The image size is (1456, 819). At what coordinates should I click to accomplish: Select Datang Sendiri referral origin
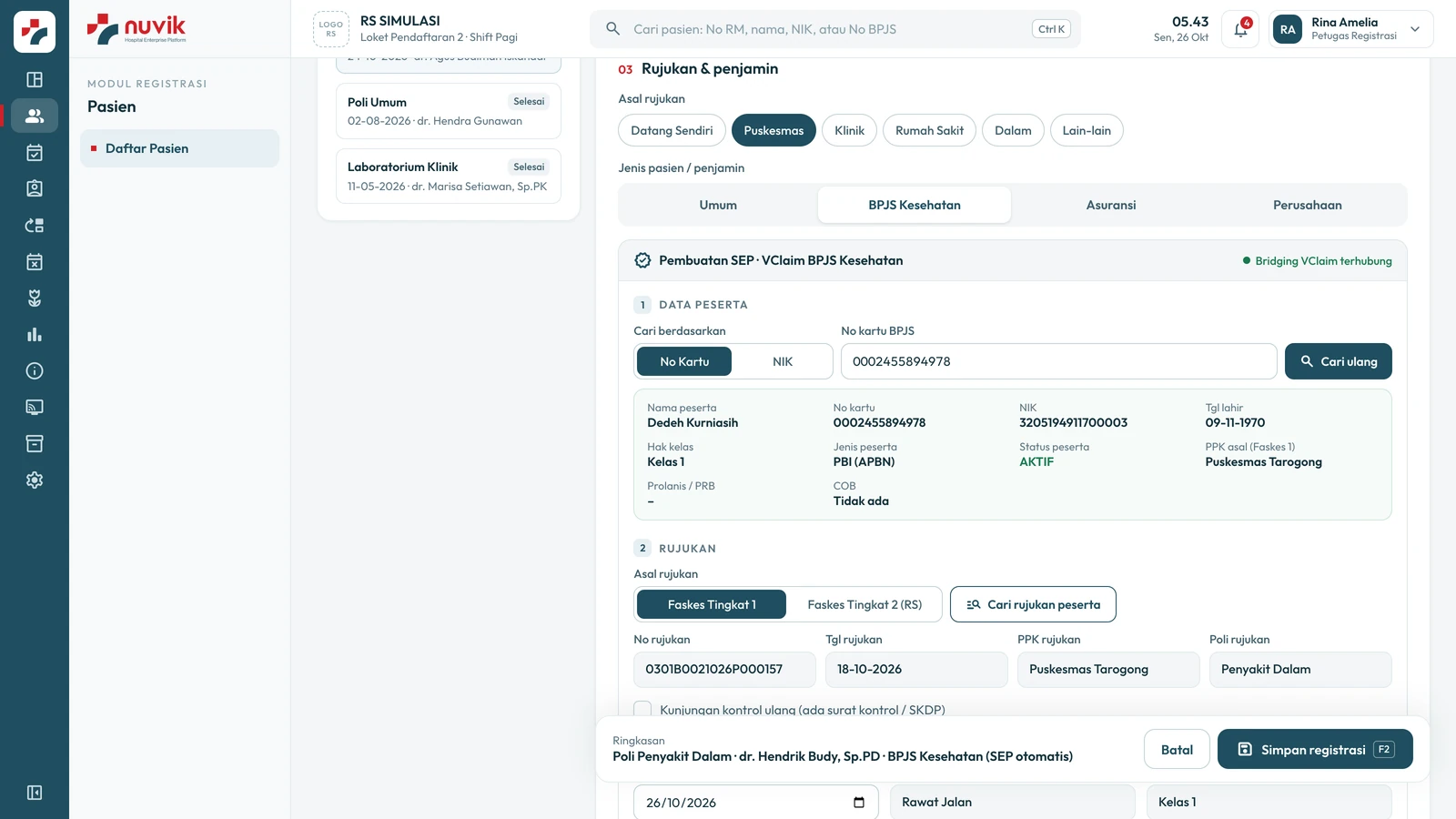(672, 130)
